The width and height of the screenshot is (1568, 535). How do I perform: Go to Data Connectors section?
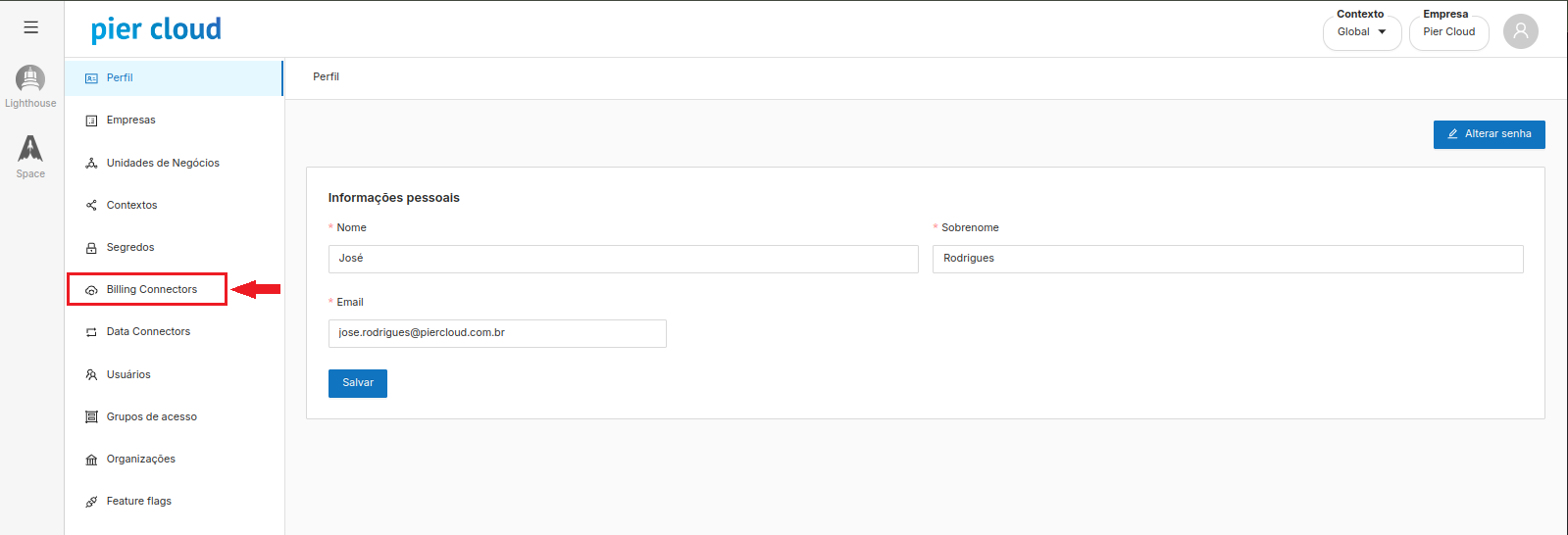pyautogui.click(x=148, y=332)
